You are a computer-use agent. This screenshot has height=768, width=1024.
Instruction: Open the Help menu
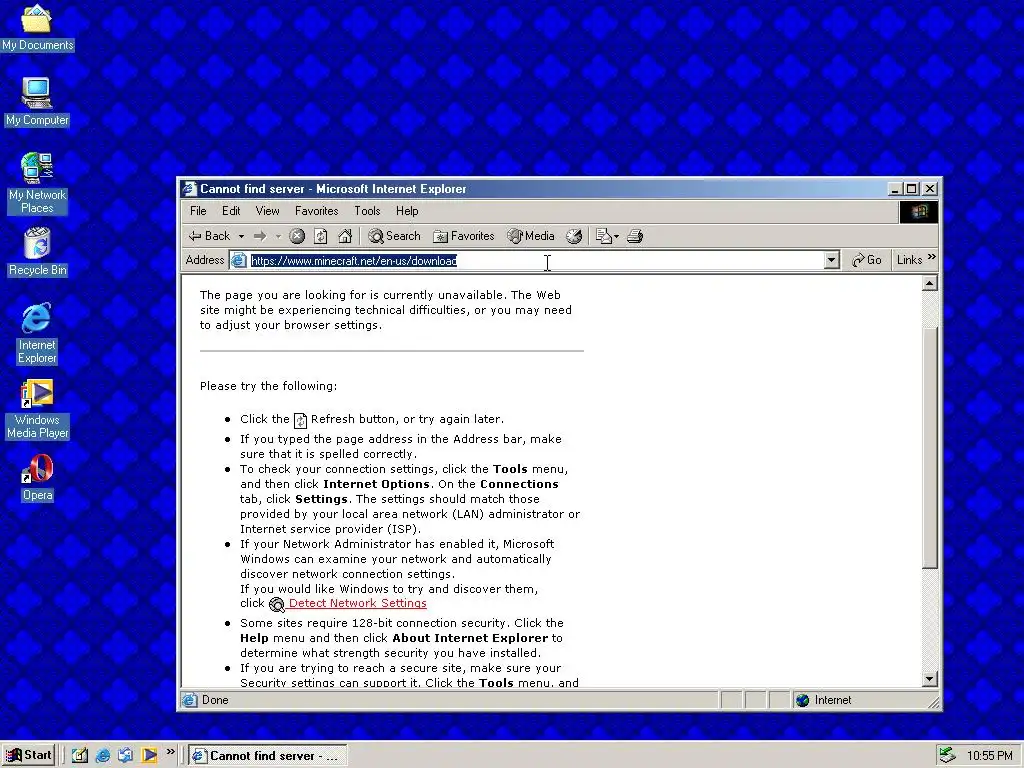[x=407, y=211]
